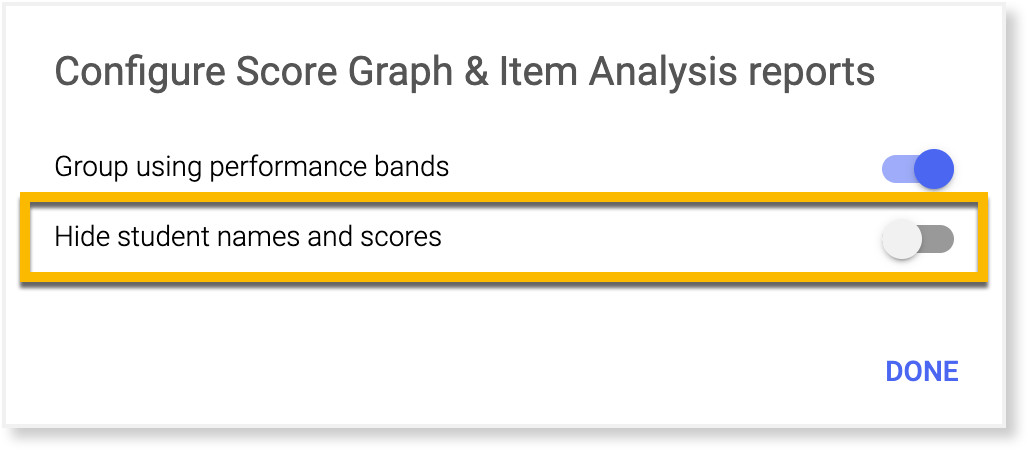This screenshot has width=1028, height=450.
Task: Close the configuration dialog with DONE
Action: click(x=921, y=371)
